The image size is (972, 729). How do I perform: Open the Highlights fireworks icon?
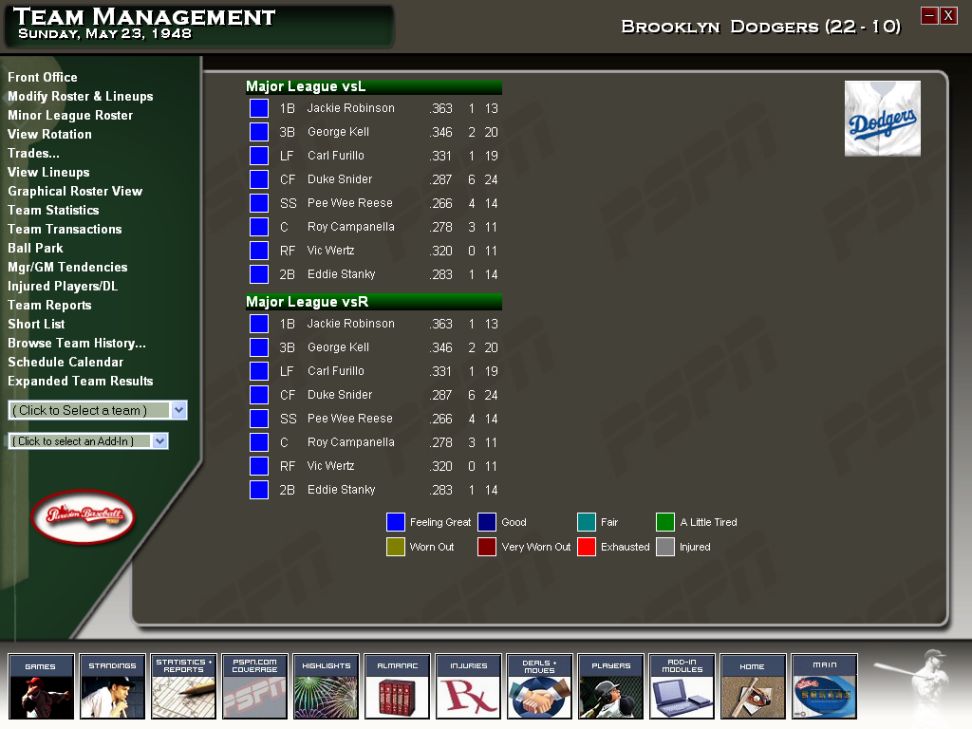(x=326, y=686)
